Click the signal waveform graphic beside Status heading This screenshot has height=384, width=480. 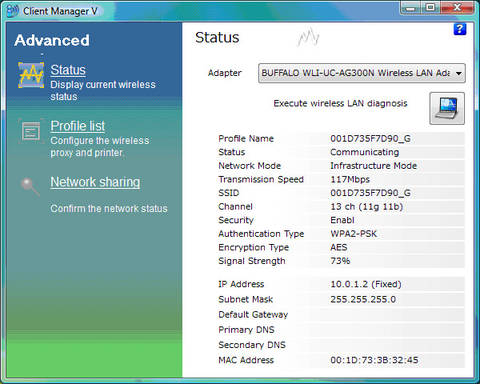click(308, 37)
